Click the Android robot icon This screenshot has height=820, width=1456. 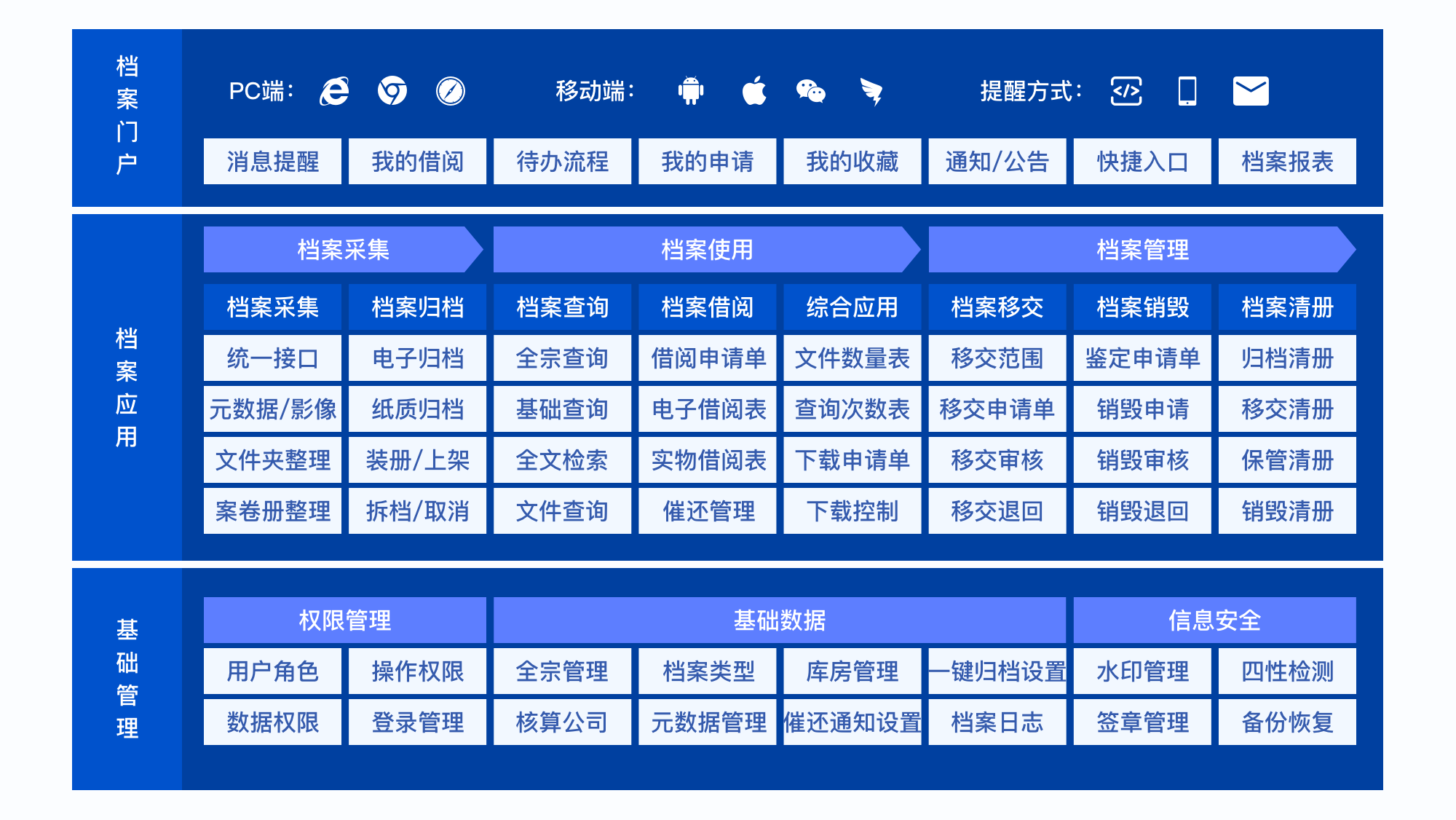pos(691,91)
